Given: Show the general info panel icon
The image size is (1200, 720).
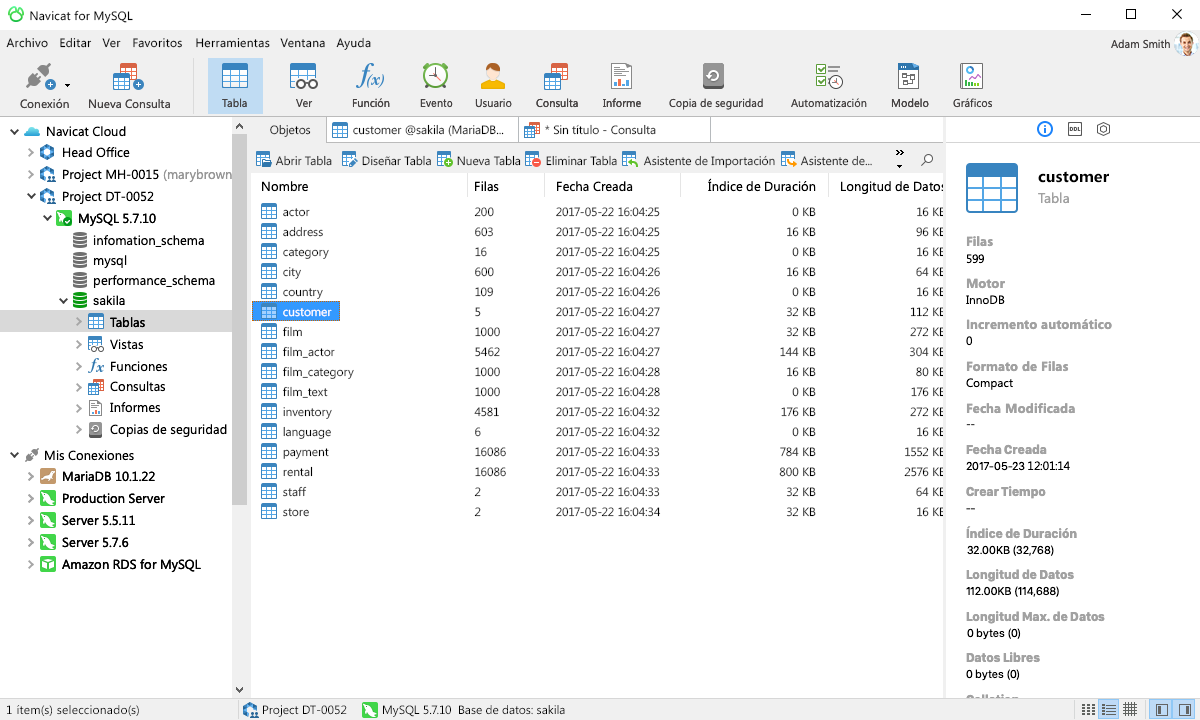Looking at the screenshot, I should pos(1045,129).
